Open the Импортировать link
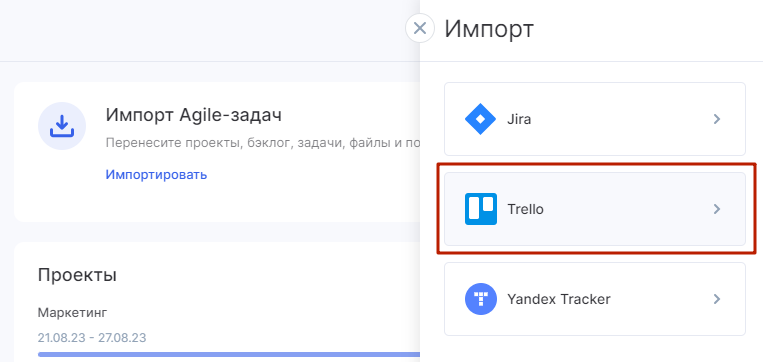This screenshot has width=763, height=362. 156,175
